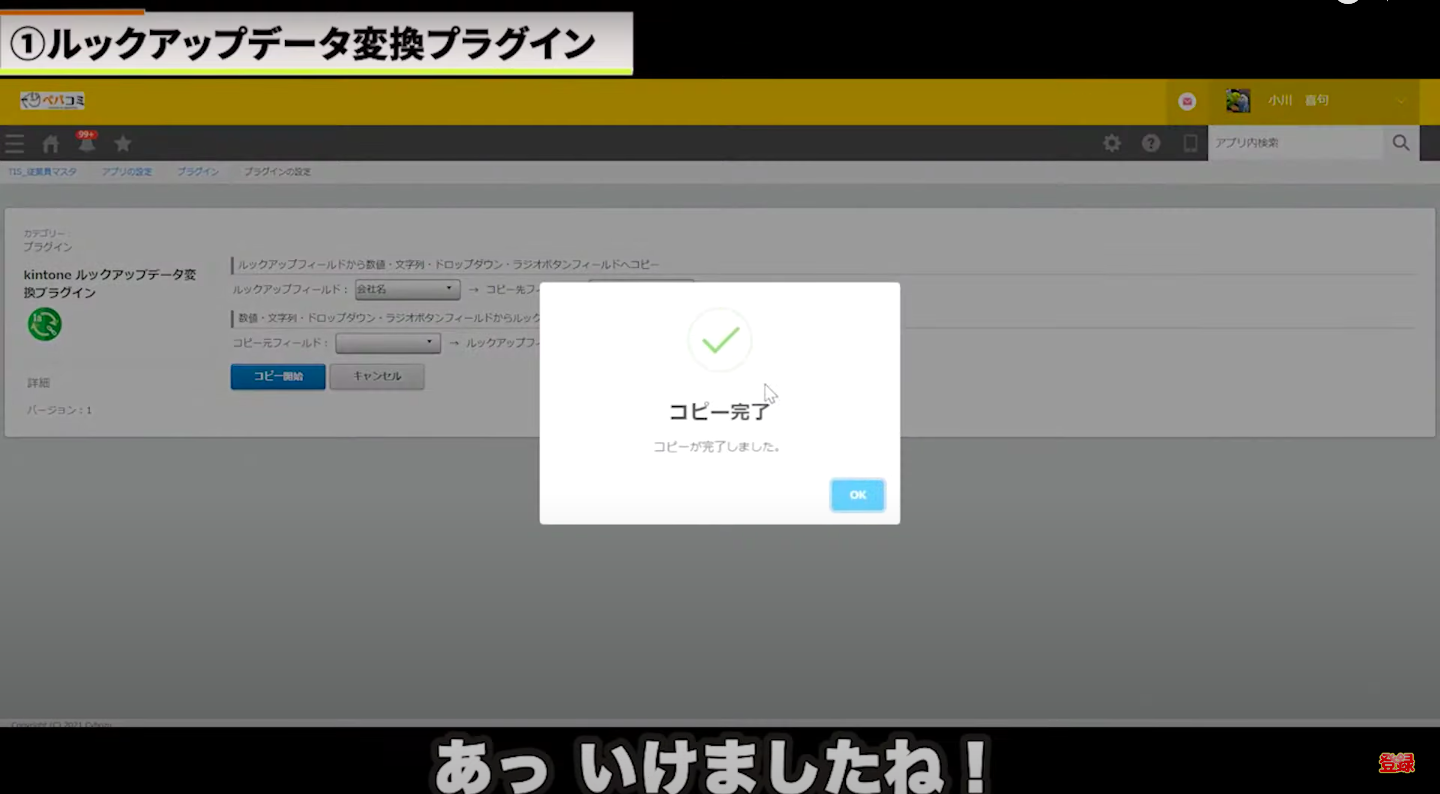Open the red mail icon in header
Viewport: 1440px width, 794px height.
click(x=1187, y=101)
